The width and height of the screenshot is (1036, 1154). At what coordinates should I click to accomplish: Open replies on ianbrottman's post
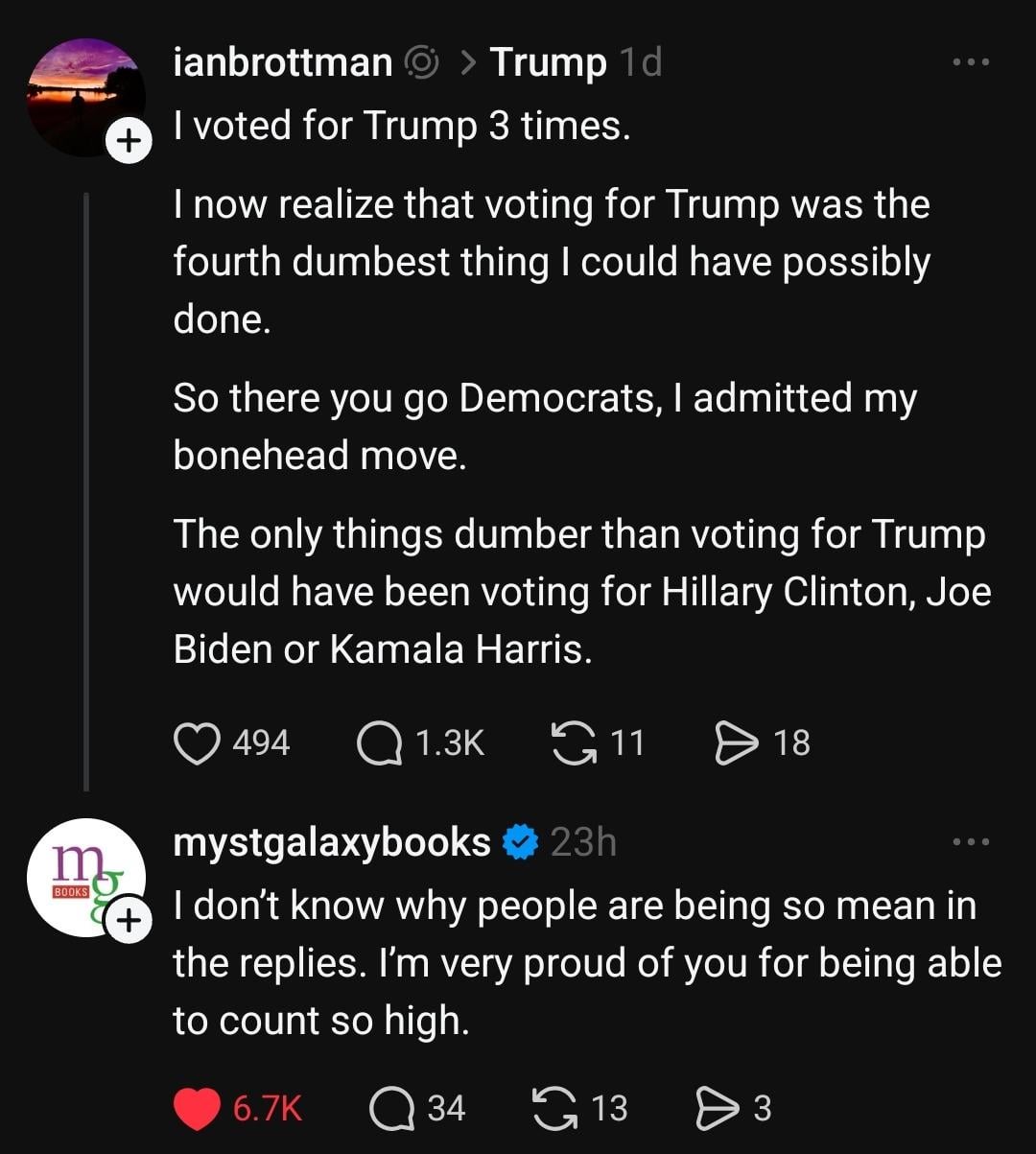(x=379, y=743)
